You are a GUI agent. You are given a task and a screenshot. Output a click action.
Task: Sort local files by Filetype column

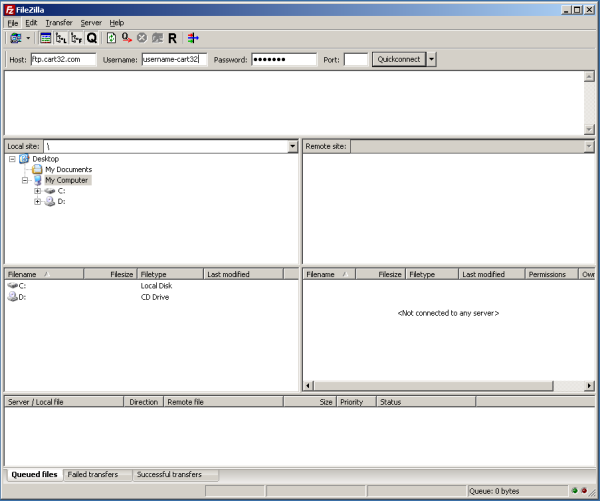click(170, 274)
